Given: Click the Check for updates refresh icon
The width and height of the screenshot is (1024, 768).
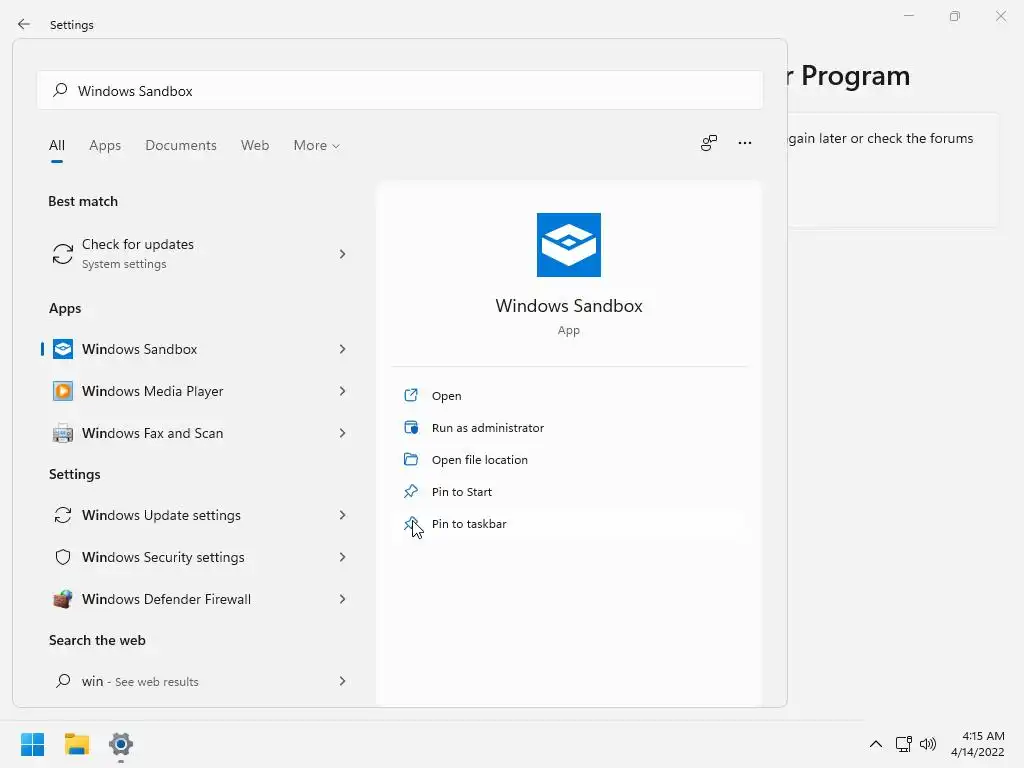Looking at the screenshot, I should 63,254.
